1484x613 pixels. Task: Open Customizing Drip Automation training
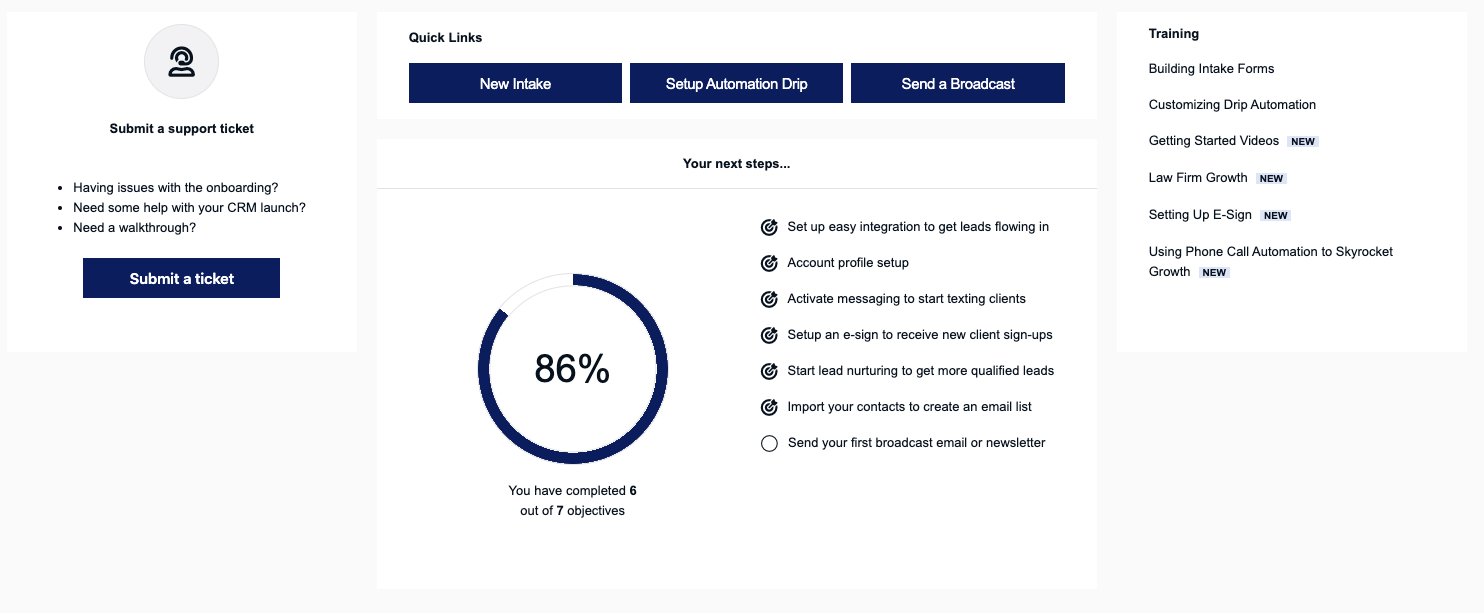[1232, 105]
